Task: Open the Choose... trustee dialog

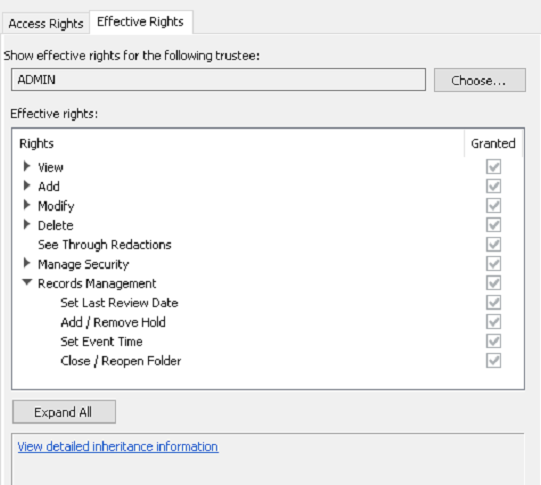Action: pyautogui.click(x=480, y=80)
